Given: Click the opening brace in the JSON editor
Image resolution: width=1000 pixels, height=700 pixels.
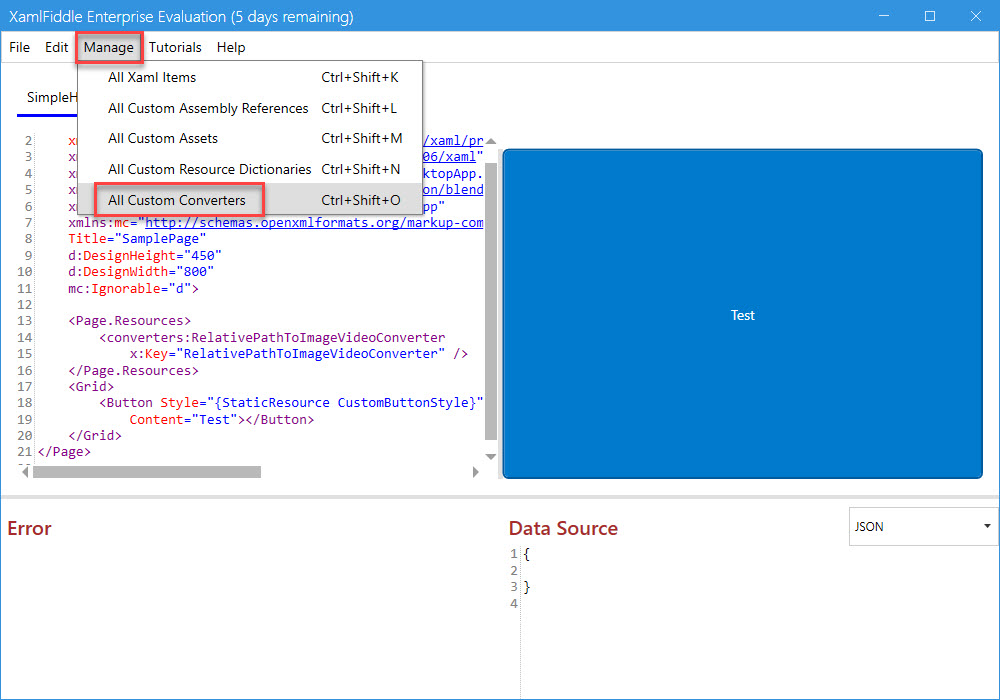Looking at the screenshot, I should point(527,553).
